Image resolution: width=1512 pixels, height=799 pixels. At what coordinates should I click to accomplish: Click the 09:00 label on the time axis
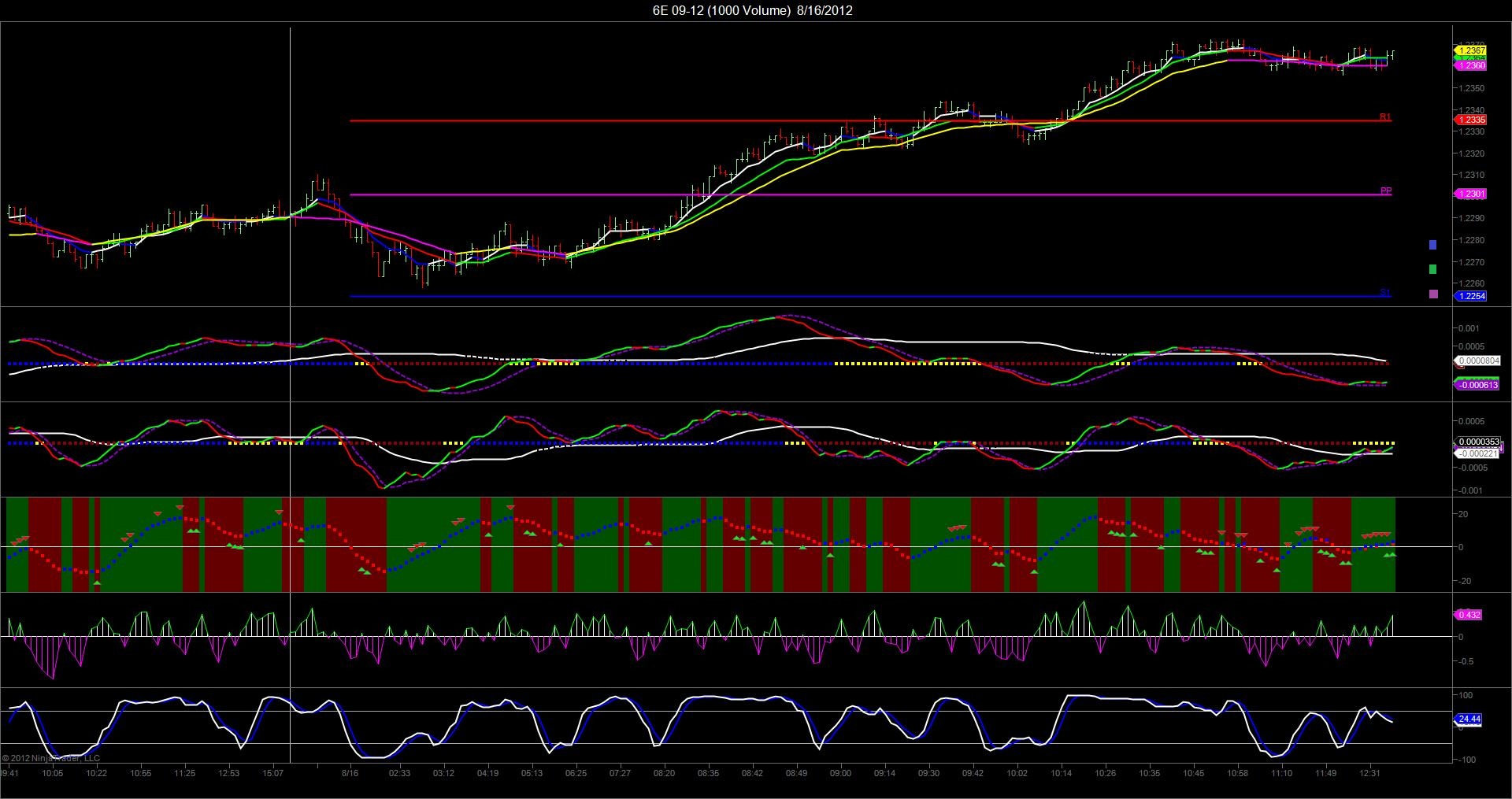pyautogui.click(x=840, y=773)
